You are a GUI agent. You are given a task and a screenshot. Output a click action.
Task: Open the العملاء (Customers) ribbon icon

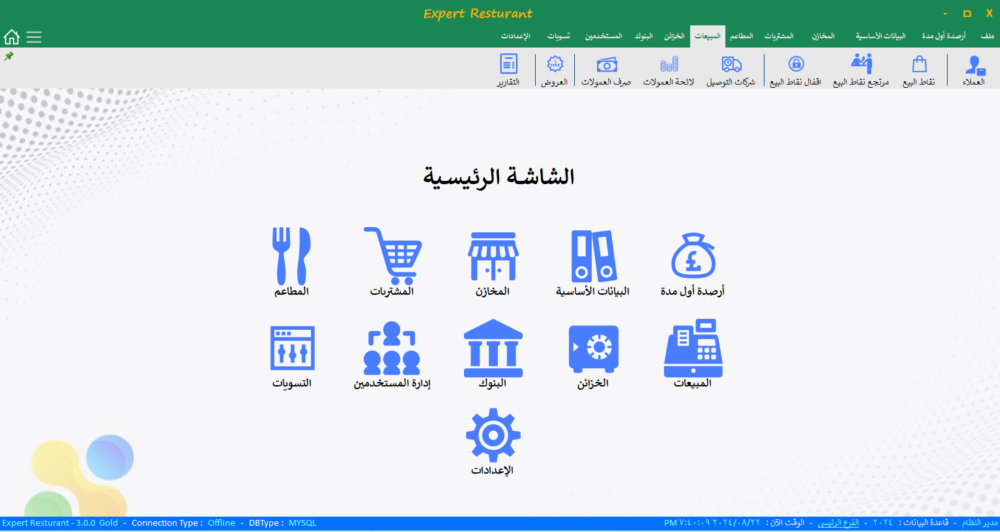(x=973, y=69)
